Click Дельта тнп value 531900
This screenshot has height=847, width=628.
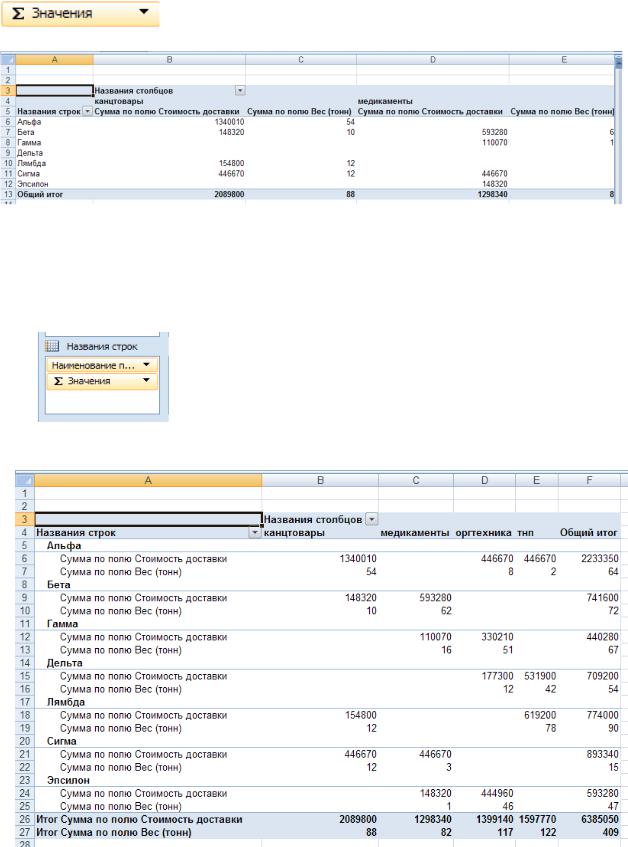[x=540, y=676]
